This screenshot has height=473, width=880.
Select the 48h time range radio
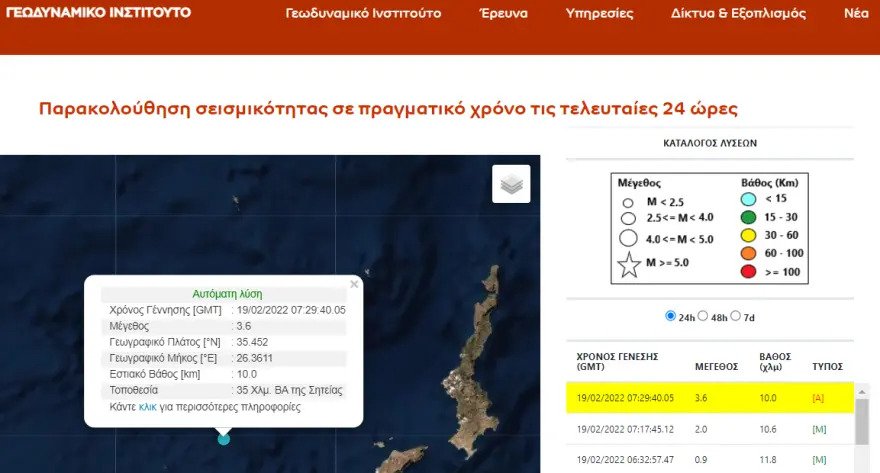[703, 316]
